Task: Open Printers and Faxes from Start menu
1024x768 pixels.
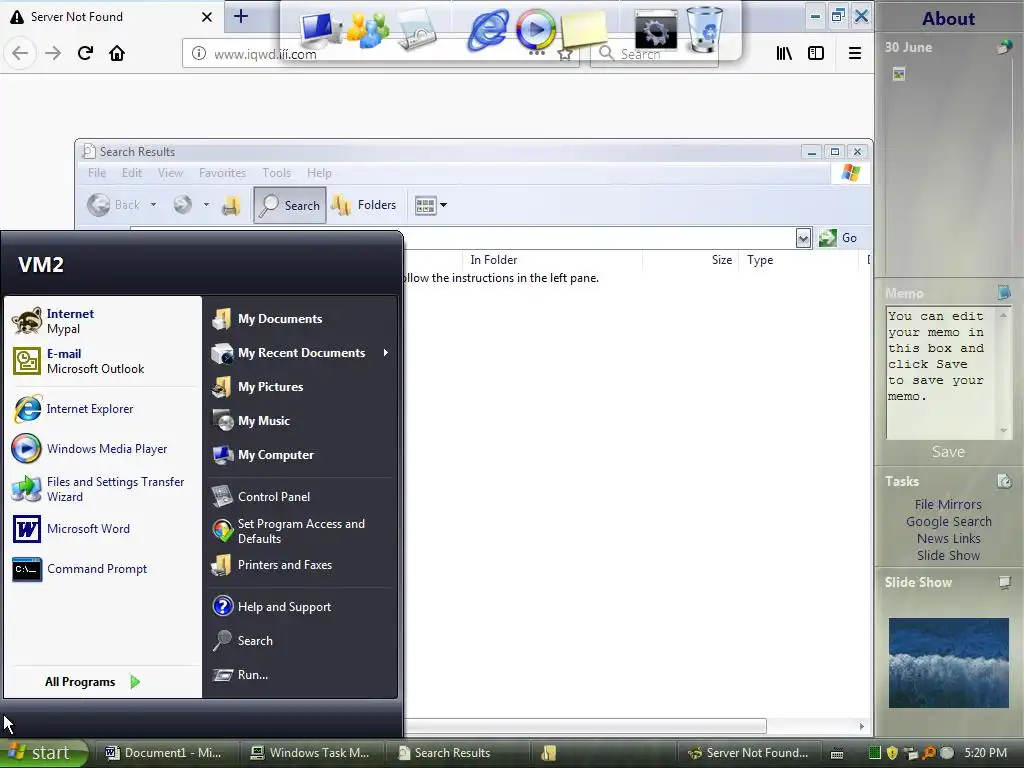Action: click(x=300, y=565)
